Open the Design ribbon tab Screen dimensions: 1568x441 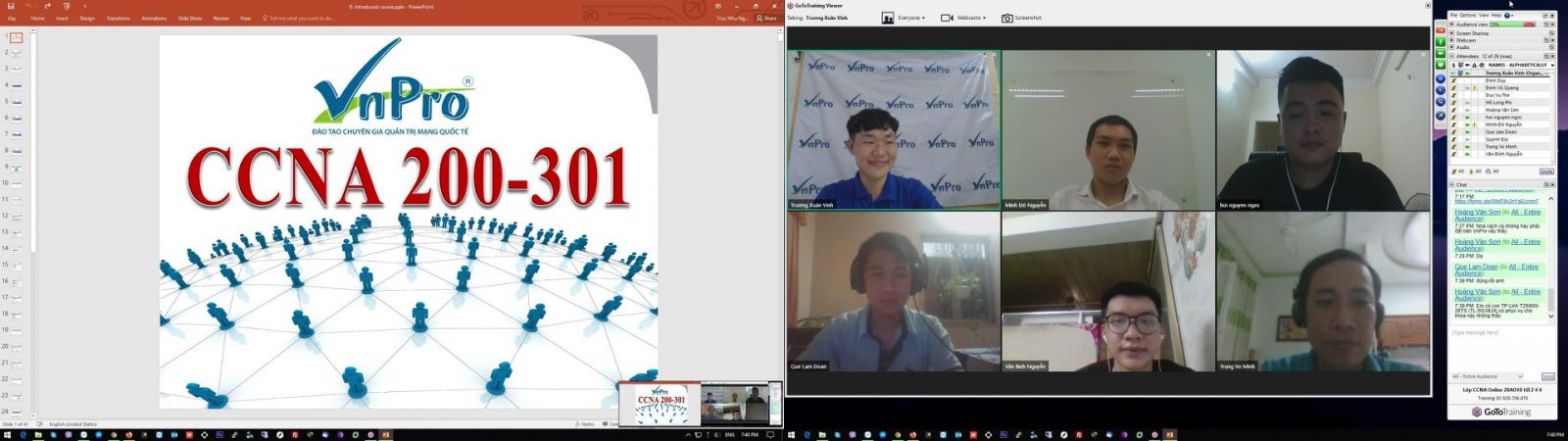point(87,18)
